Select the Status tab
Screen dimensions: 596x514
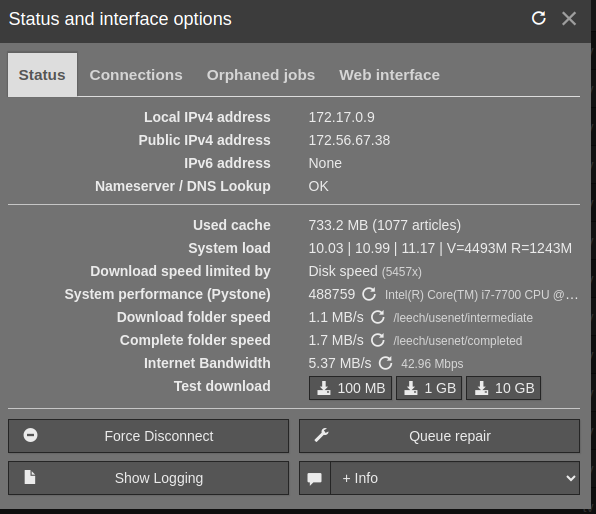click(42, 75)
